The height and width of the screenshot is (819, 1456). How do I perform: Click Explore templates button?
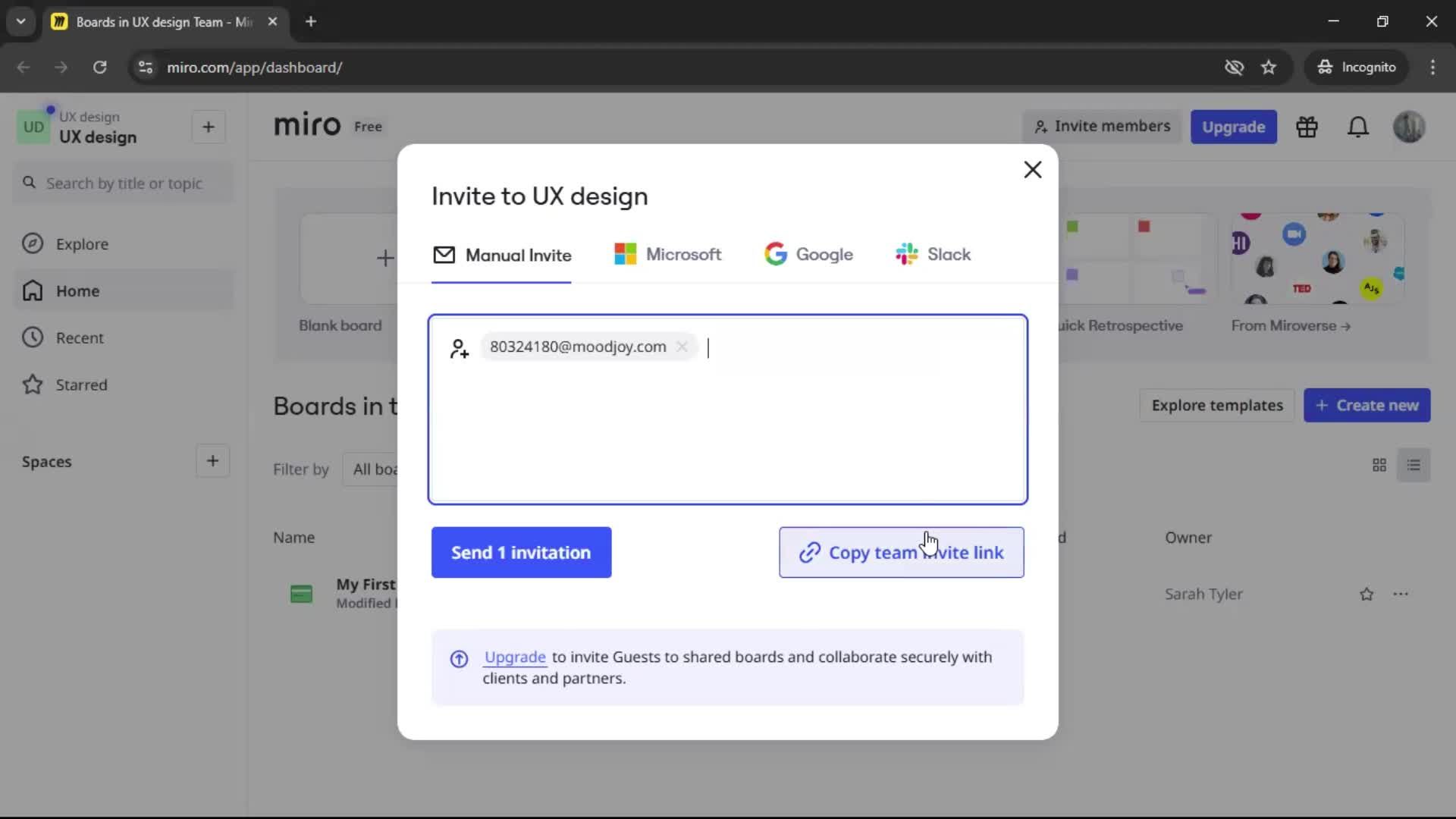tap(1216, 406)
